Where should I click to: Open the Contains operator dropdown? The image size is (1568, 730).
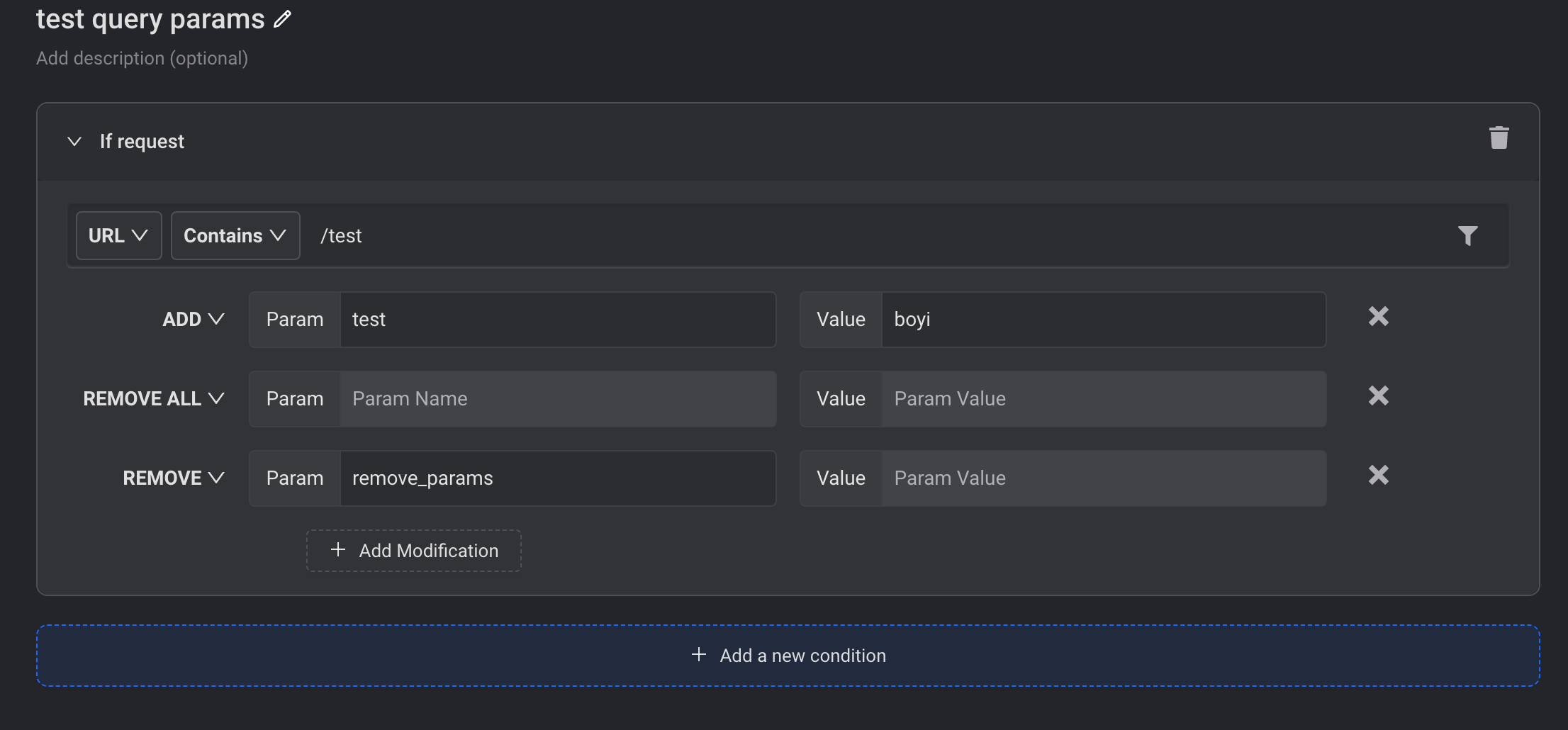235,236
